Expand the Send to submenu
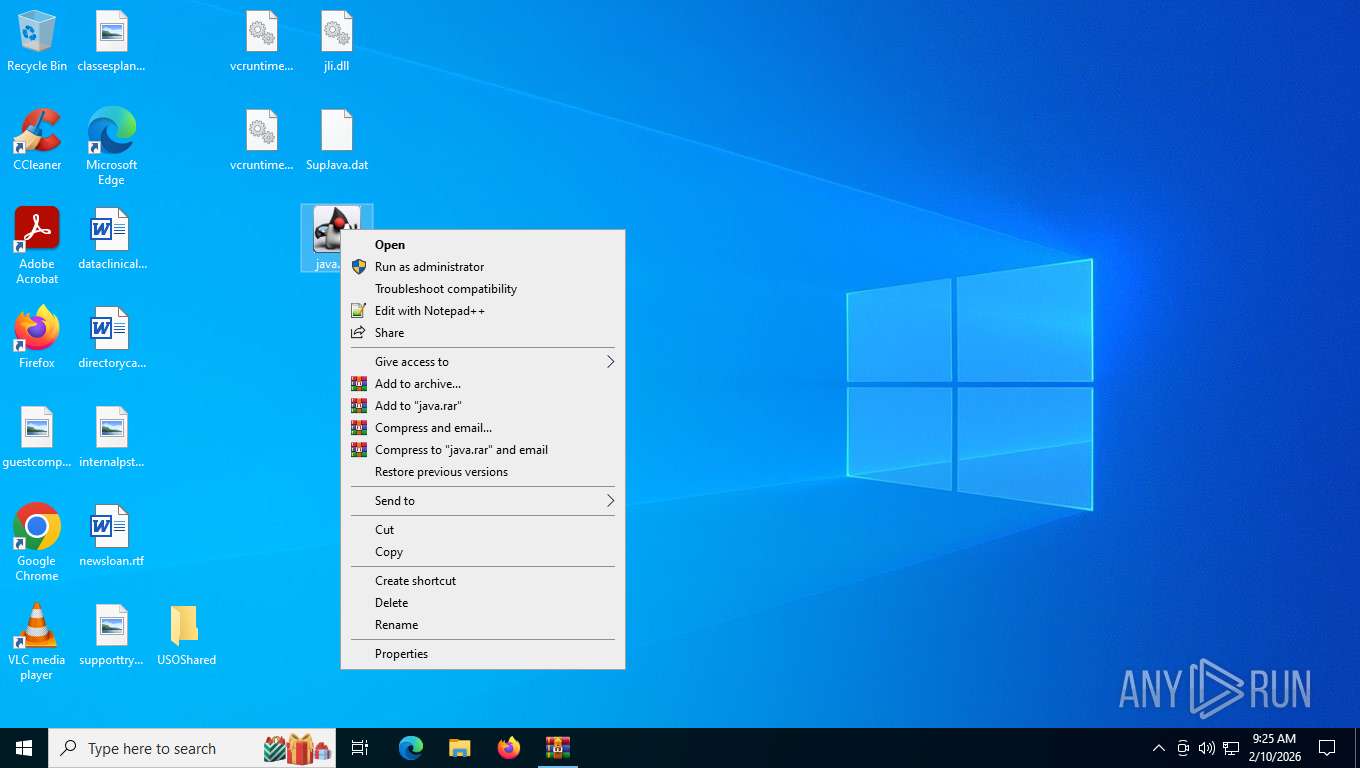Image resolution: width=1360 pixels, height=768 pixels. click(x=483, y=501)
